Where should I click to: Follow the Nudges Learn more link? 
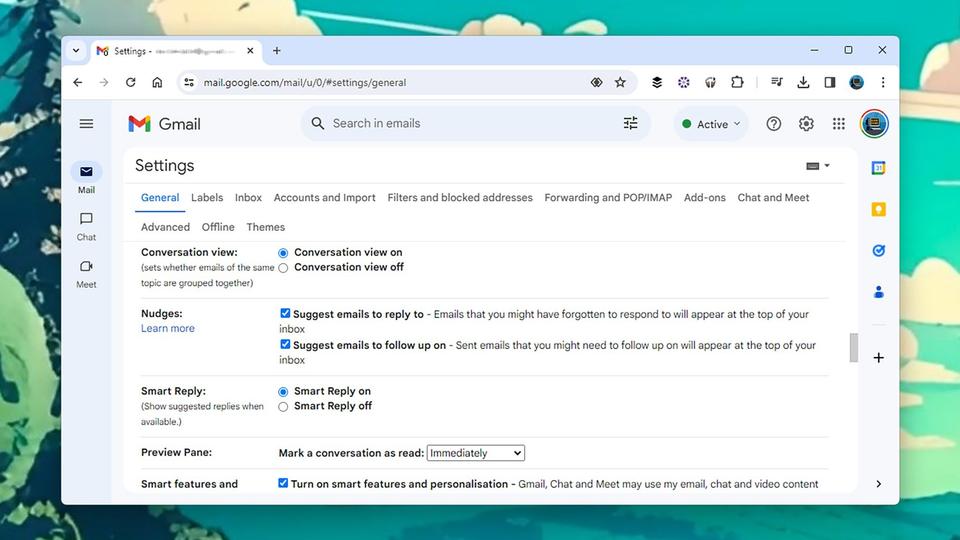click(x=168, y=328)
